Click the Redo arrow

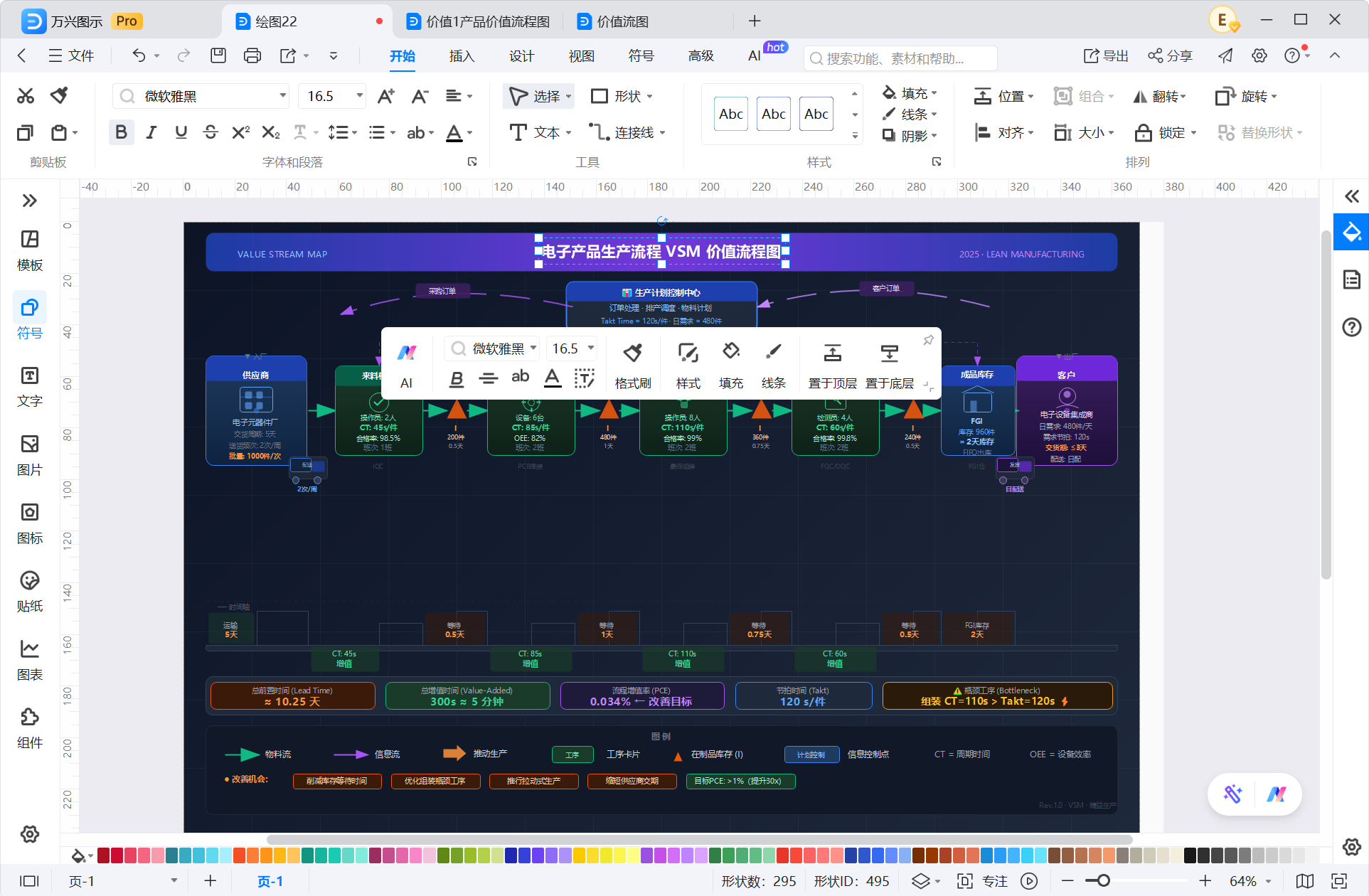click(x=183, y=55)
